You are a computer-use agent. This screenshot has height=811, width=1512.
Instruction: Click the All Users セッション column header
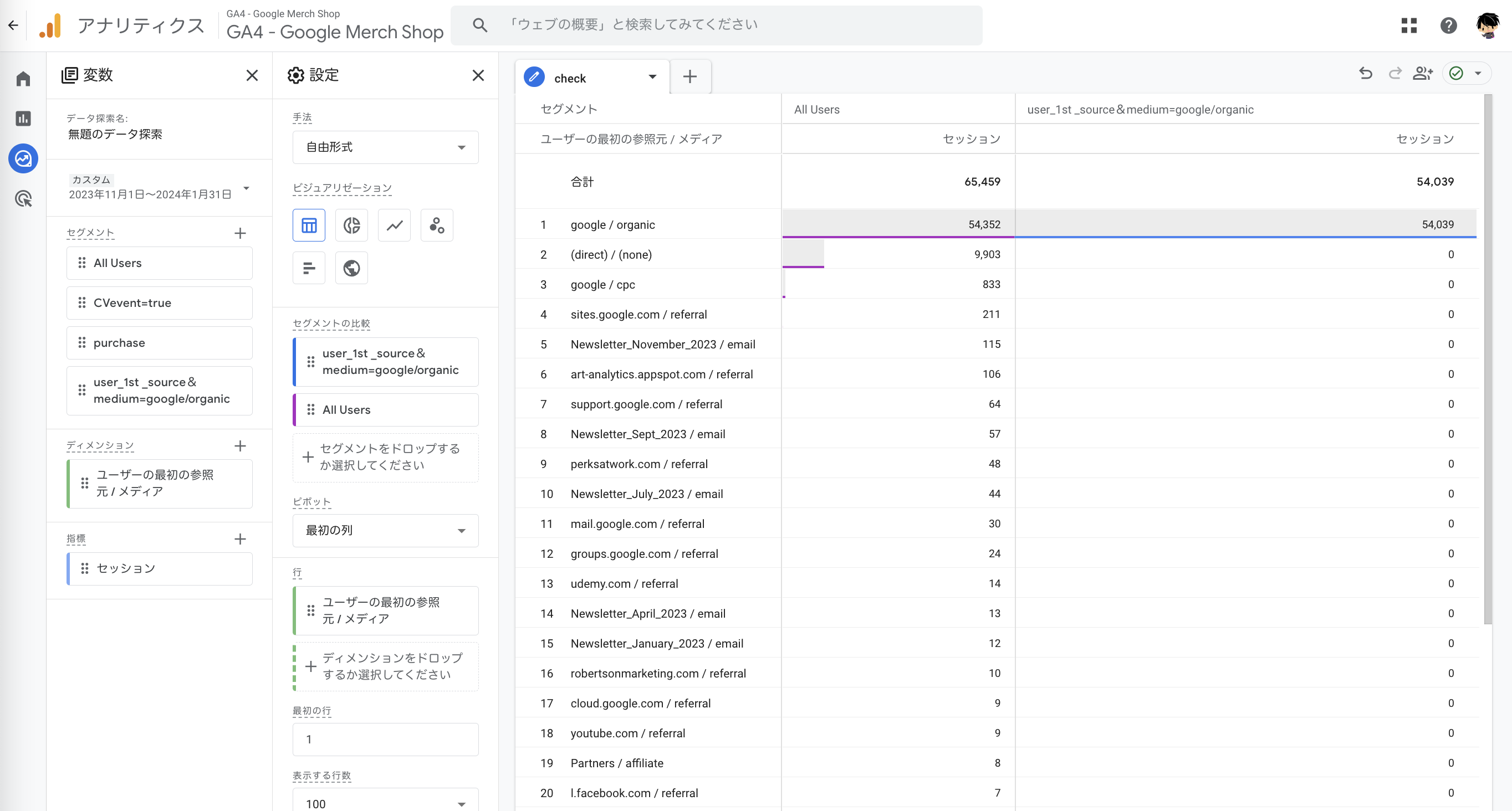coord(971,139)
